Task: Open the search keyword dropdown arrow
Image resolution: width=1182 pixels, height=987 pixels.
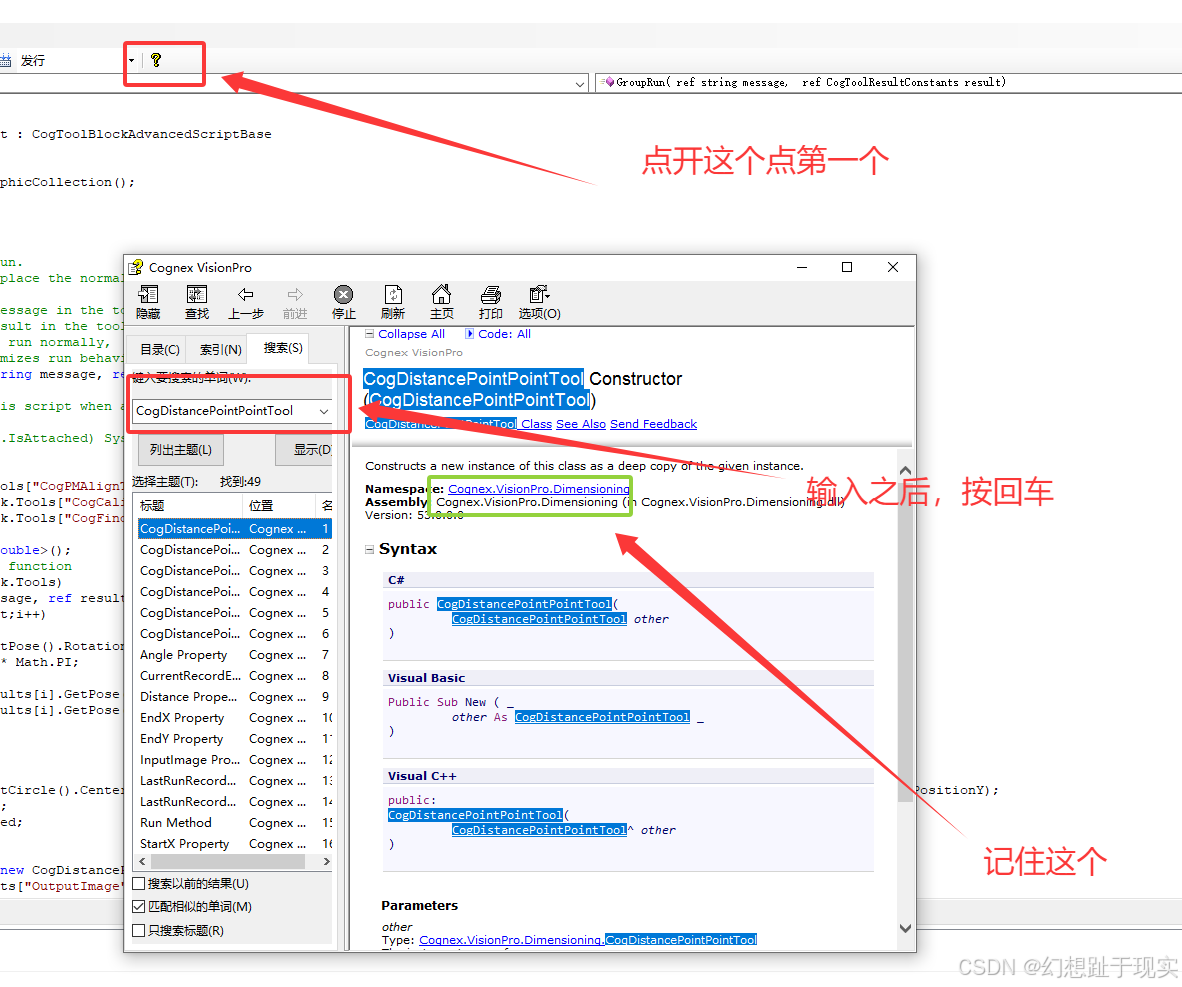Action: [324, 411]
